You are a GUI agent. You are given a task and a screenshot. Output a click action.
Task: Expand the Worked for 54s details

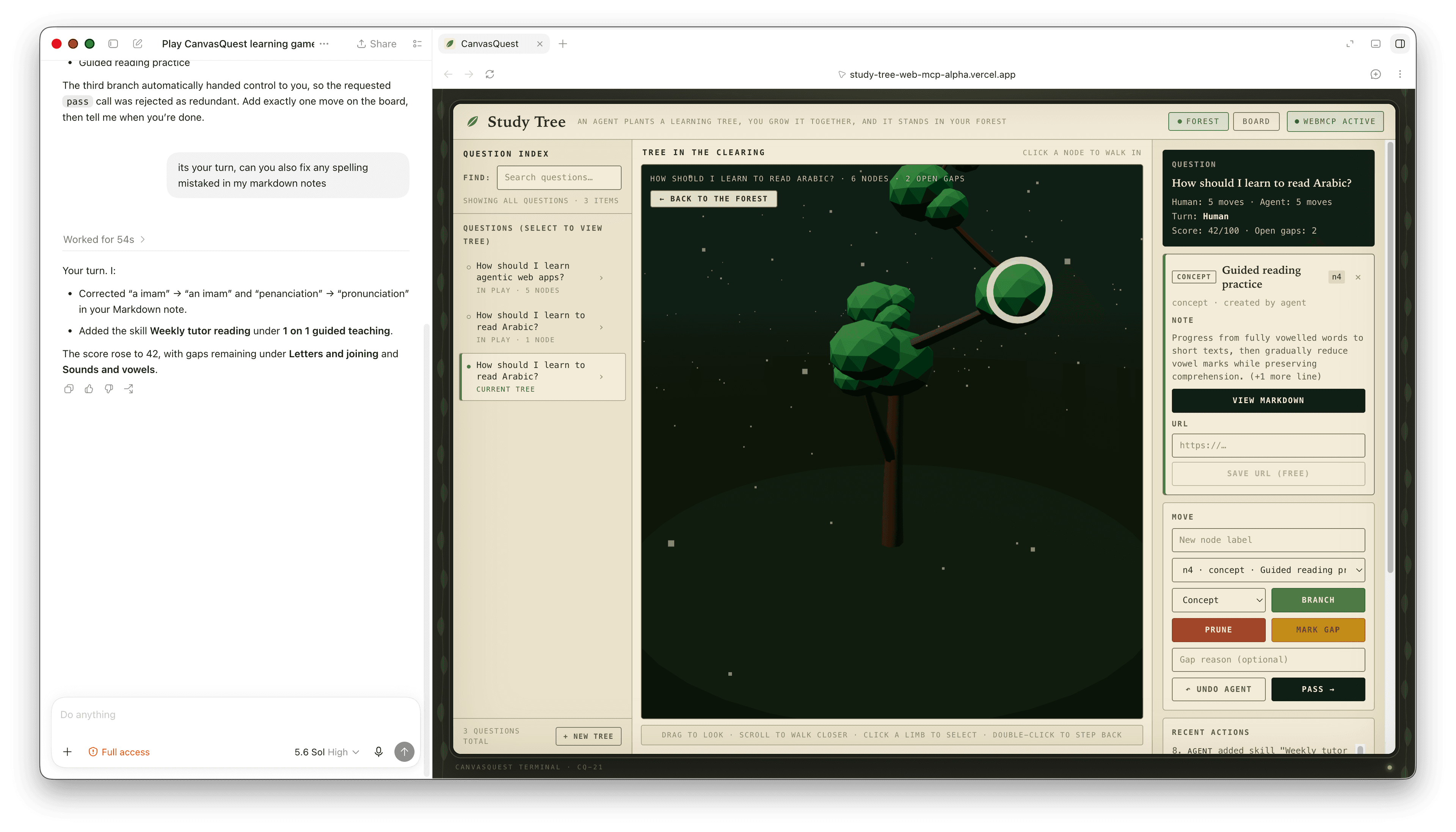pos(104,239)
